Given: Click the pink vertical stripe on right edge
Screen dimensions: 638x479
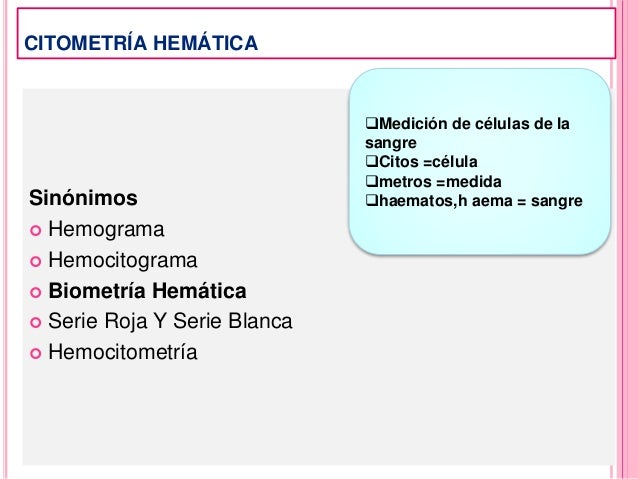Looking at the screenshot, I should 627,239.
